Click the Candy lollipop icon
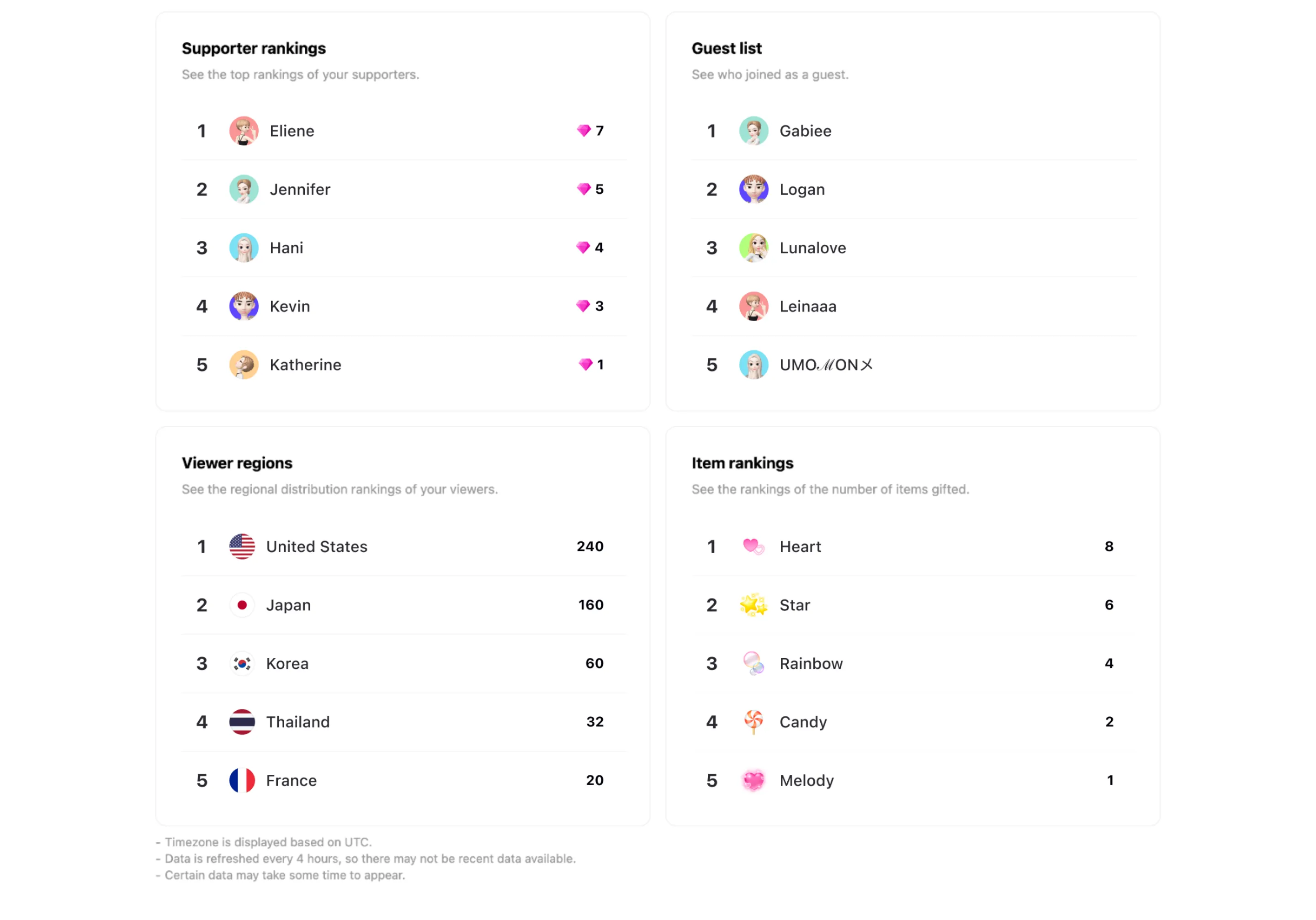 pyautogui.click(x=753, y=722)
